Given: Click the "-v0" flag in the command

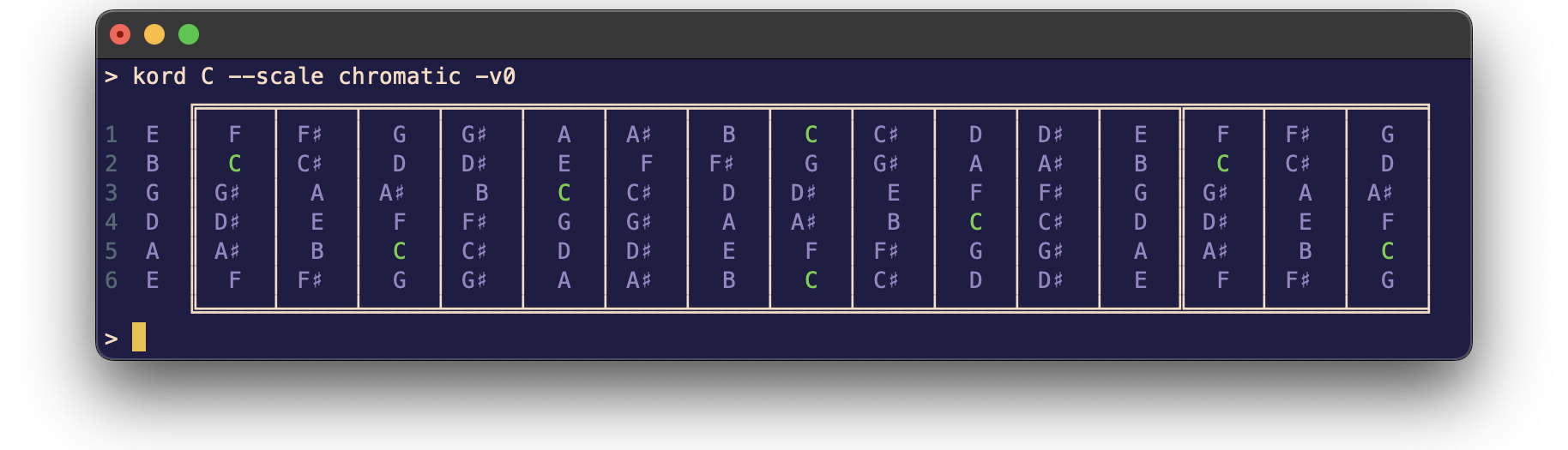Looking at the screenshot, I should pos(496,76).
